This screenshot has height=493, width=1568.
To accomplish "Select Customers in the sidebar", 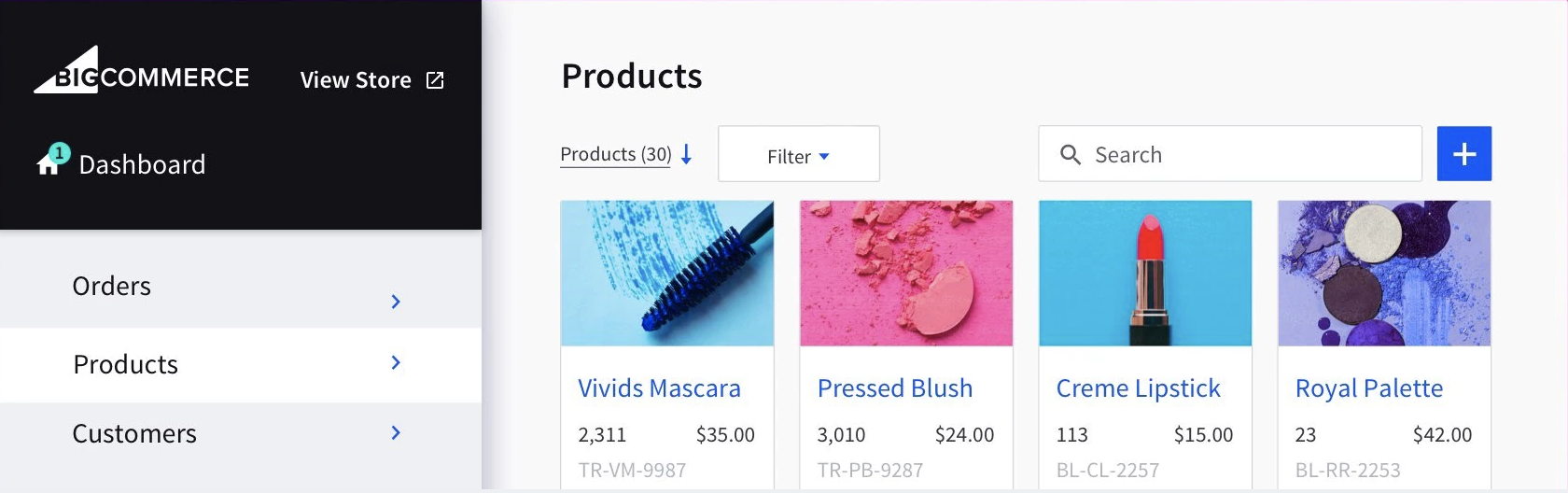I will [x=134, y=434].
